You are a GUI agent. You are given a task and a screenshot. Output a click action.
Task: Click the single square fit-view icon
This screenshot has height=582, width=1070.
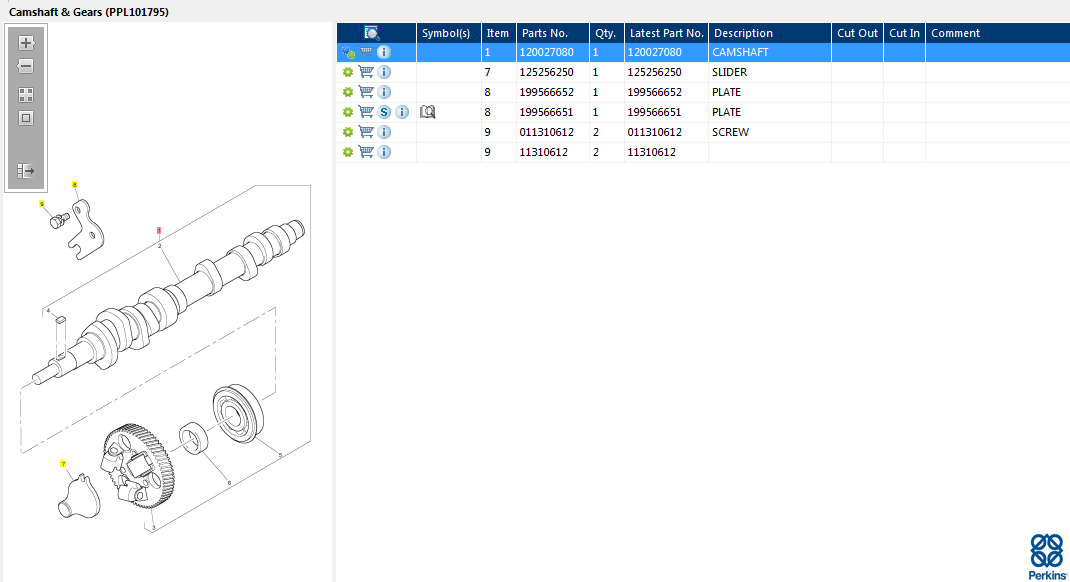[x=26, y=118]
